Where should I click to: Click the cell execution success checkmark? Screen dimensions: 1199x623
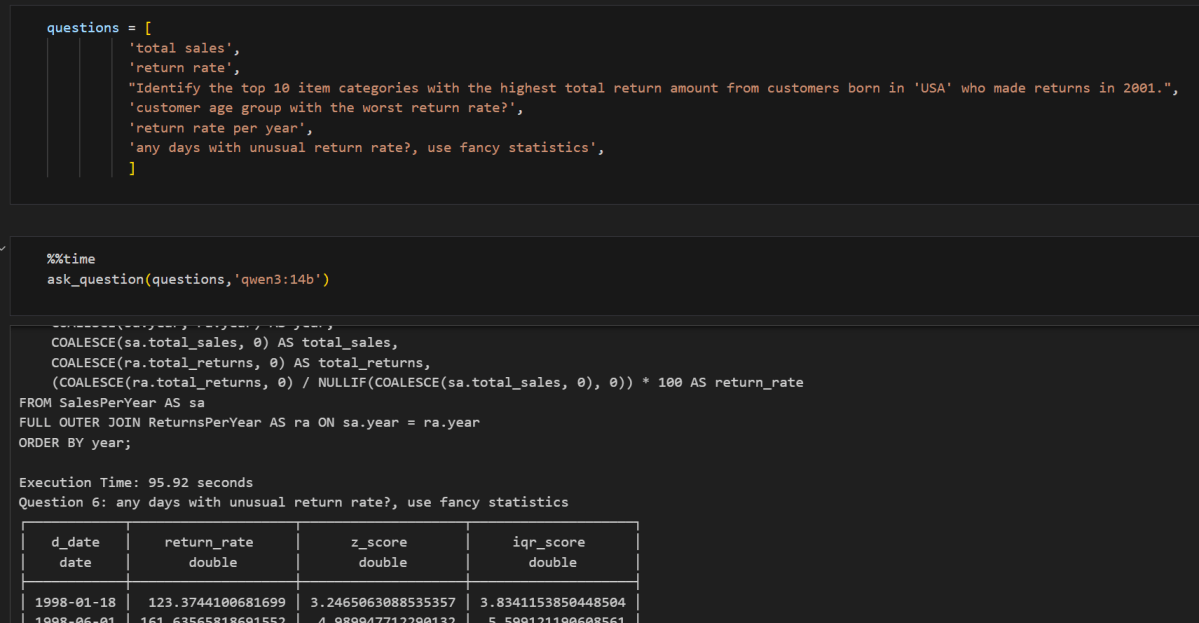(x=4, y=246)
